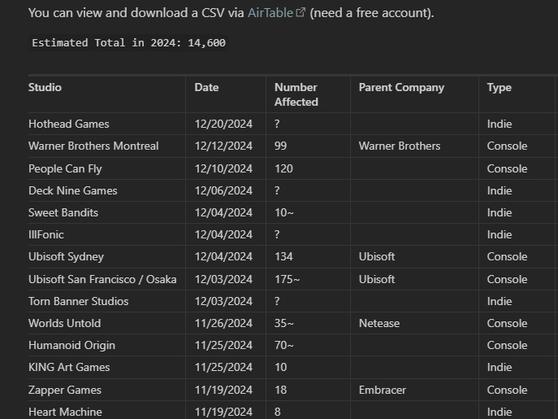Select the 11/25/2024 date for KING Art Games

pyautogui.click(x=223, y=367)
